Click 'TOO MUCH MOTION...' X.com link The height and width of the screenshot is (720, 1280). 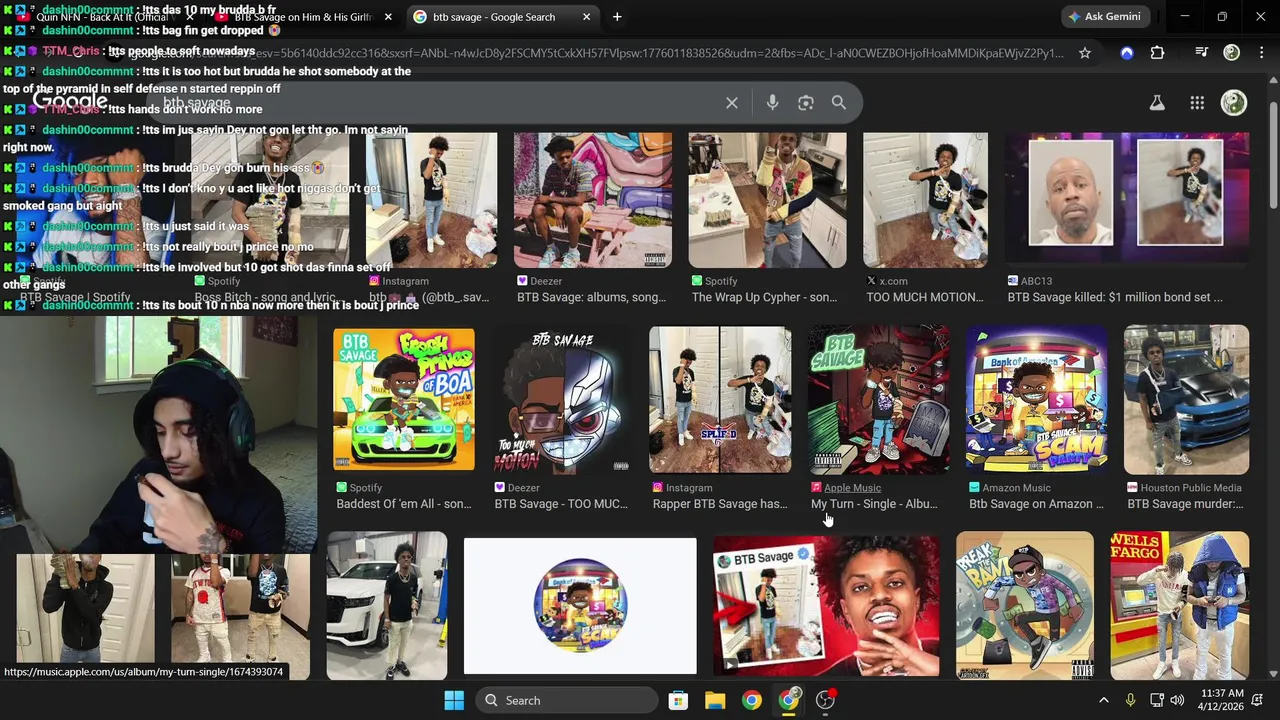click(x=925, y=297)
